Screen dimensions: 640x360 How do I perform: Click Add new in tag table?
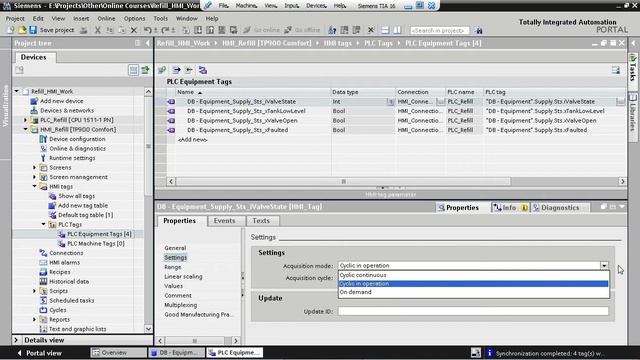[x=193, y=140]
